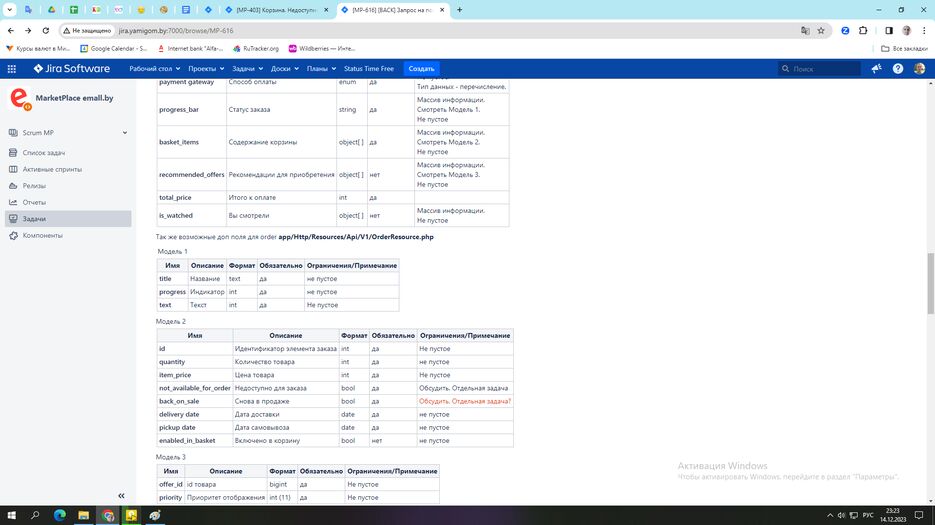Open the Wildberries bookmark

click(322, 48)
